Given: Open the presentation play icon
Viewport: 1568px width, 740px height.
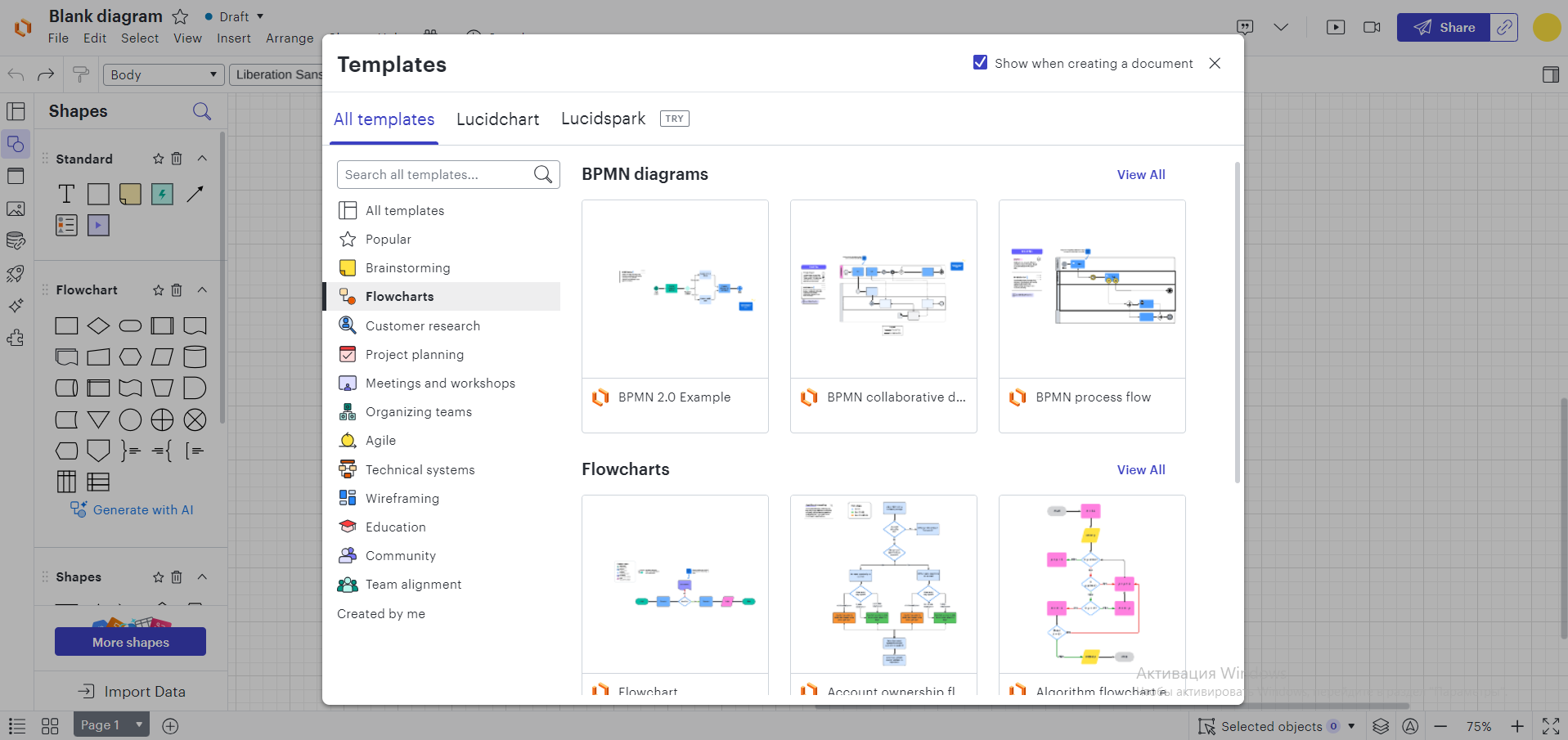Looking at the screenshot, I should (x=1336, y=27).
